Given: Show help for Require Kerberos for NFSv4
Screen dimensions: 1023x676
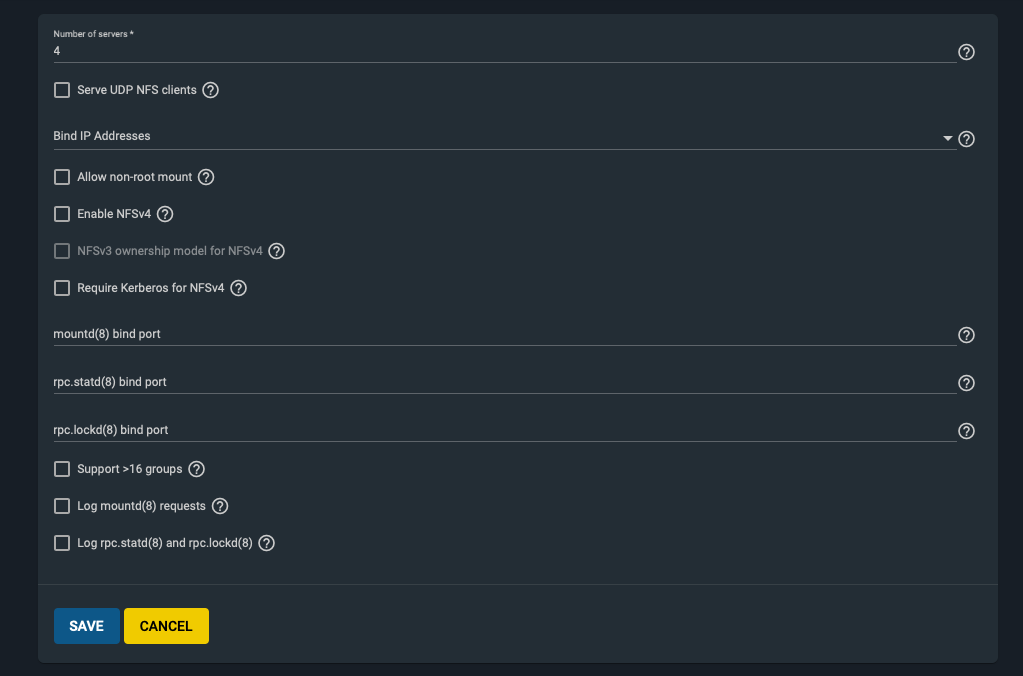Looking at the screenshot, I should pos(238,288).
